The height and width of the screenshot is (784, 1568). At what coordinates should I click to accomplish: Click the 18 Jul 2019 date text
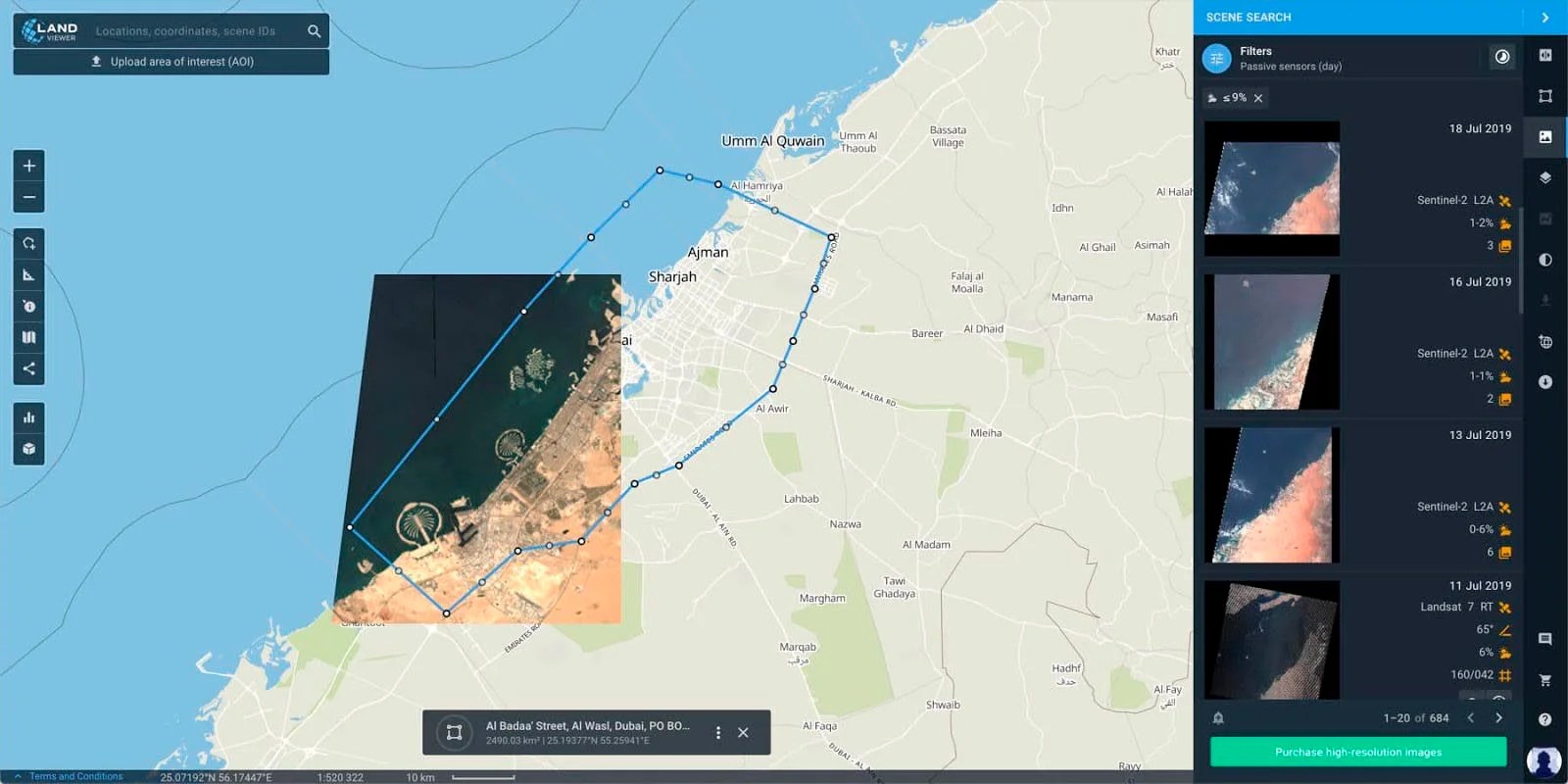(x=1480, y=128)
